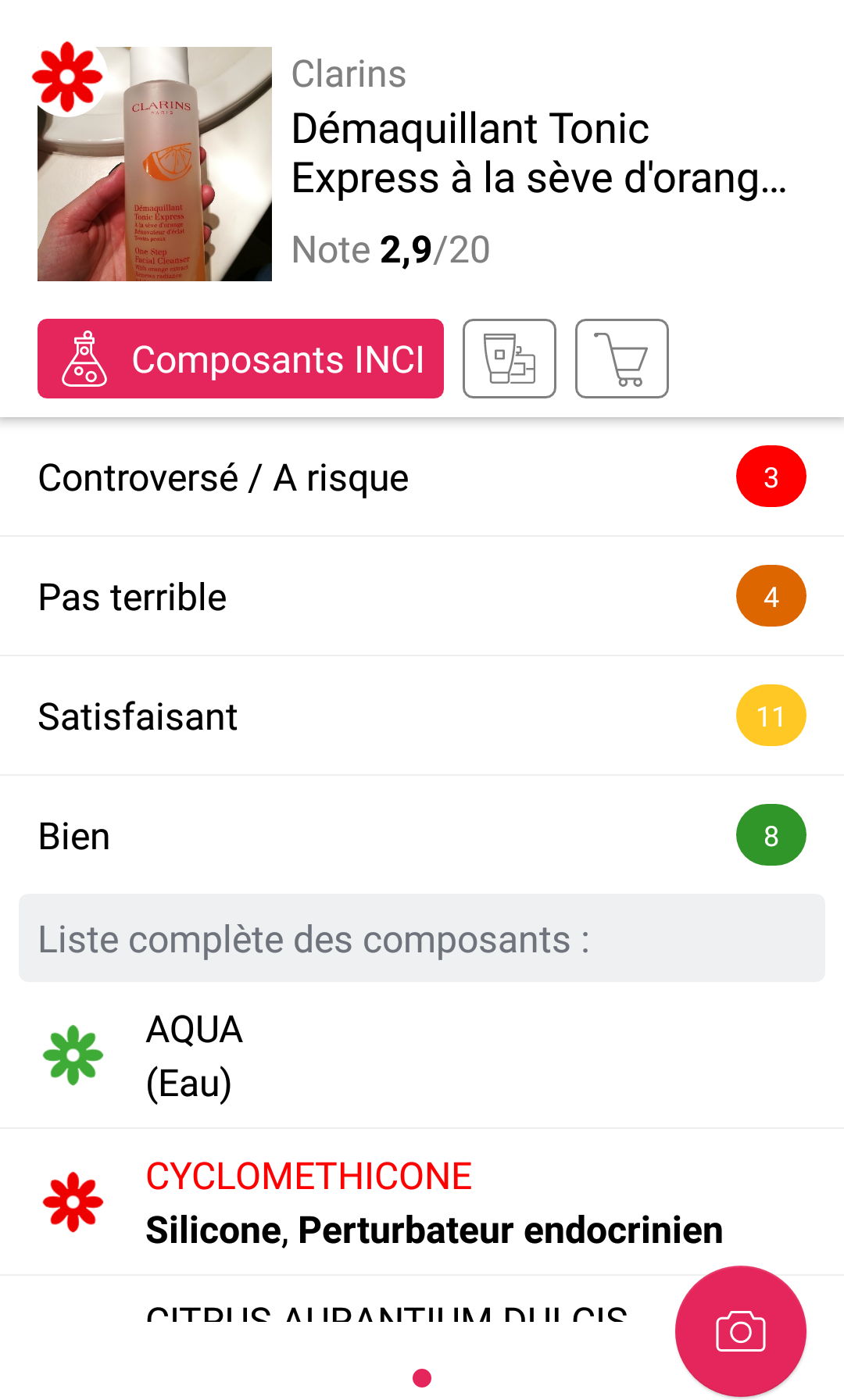Tap the red flower icon beside CYCLOMETHICONE

(x=73, y=1202)
